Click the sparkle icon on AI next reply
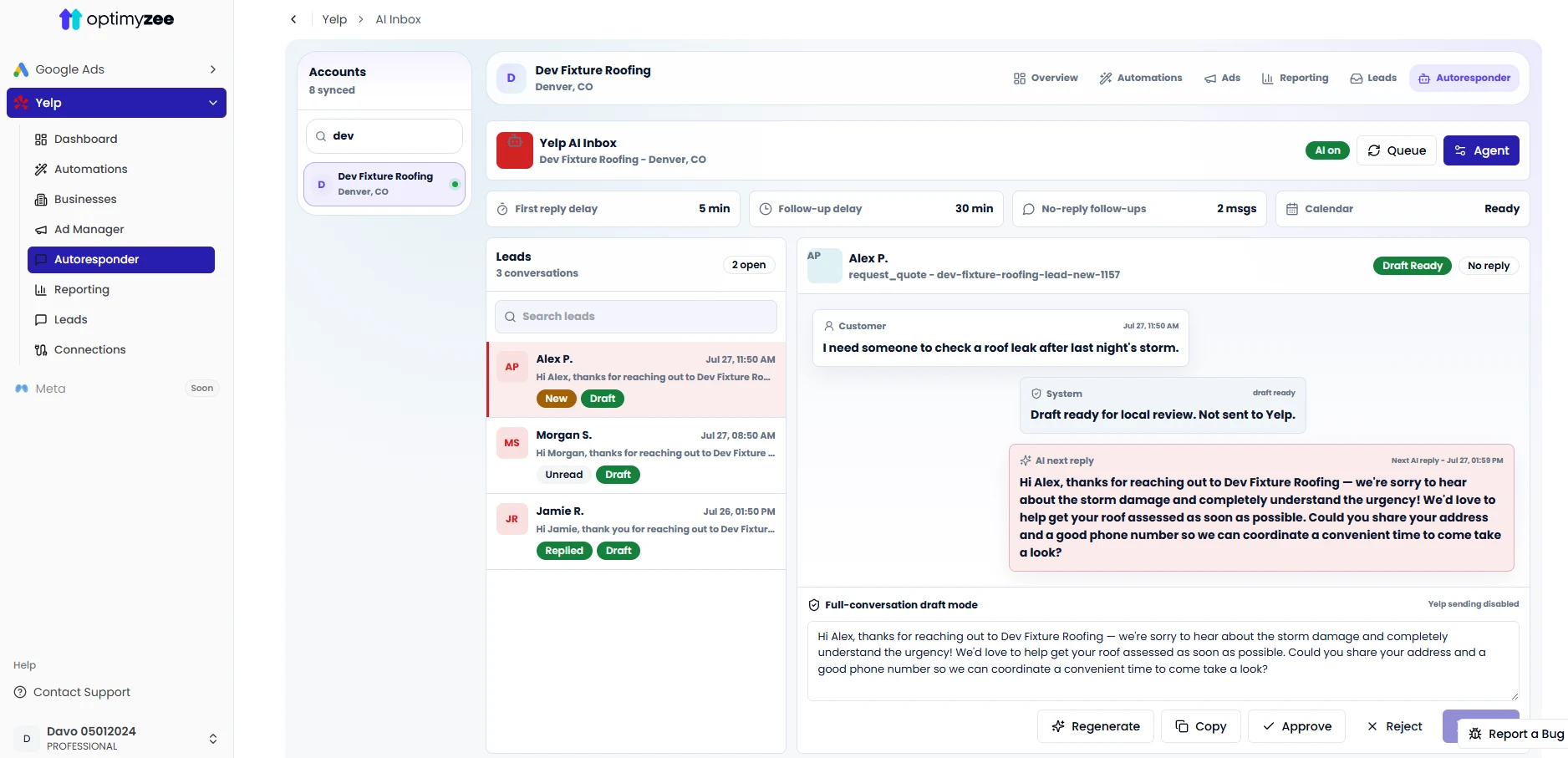This screenshot has height=758, width=1568. click(x=1026, y=460)
